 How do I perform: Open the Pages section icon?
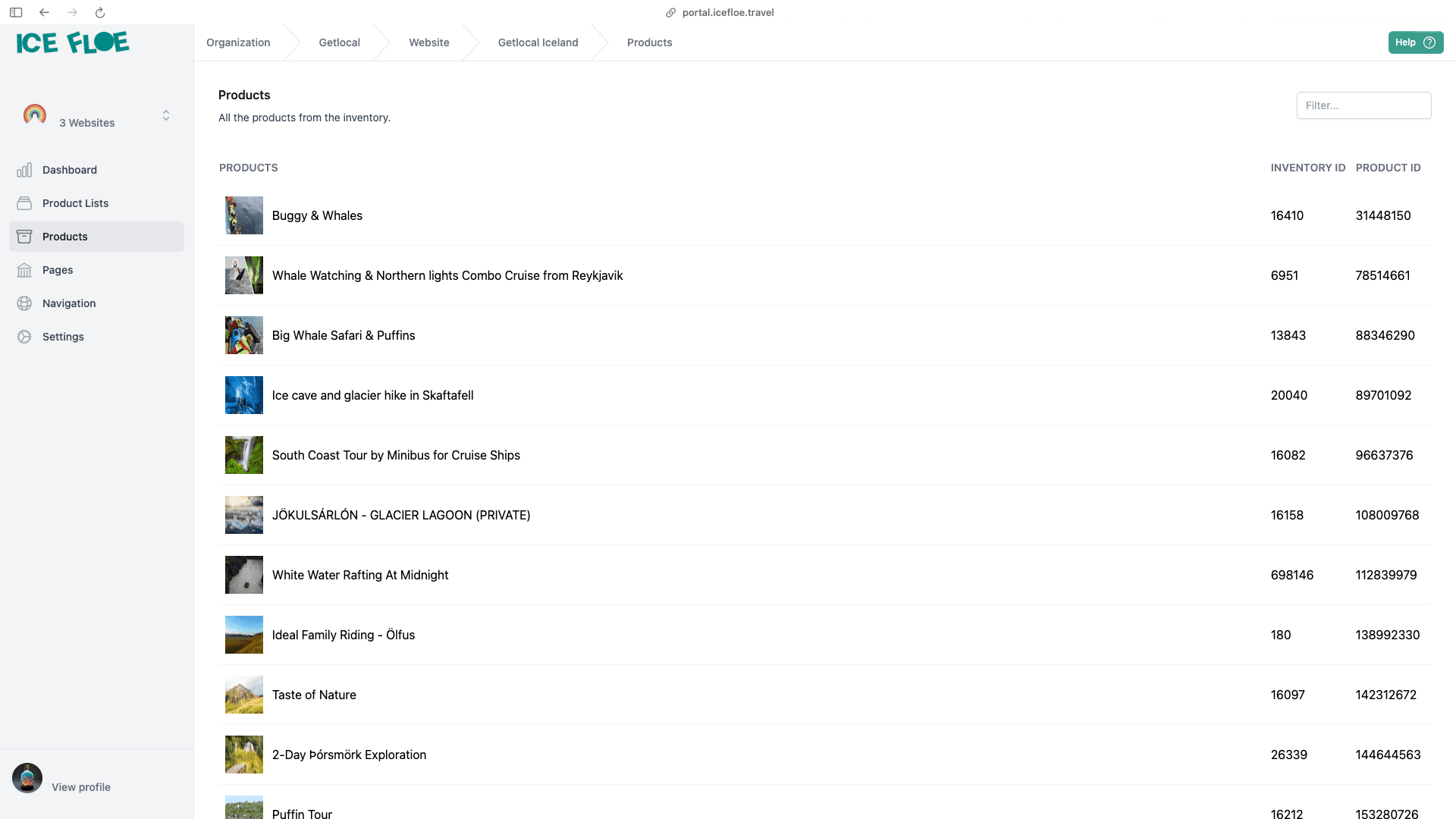coord(24,270)
